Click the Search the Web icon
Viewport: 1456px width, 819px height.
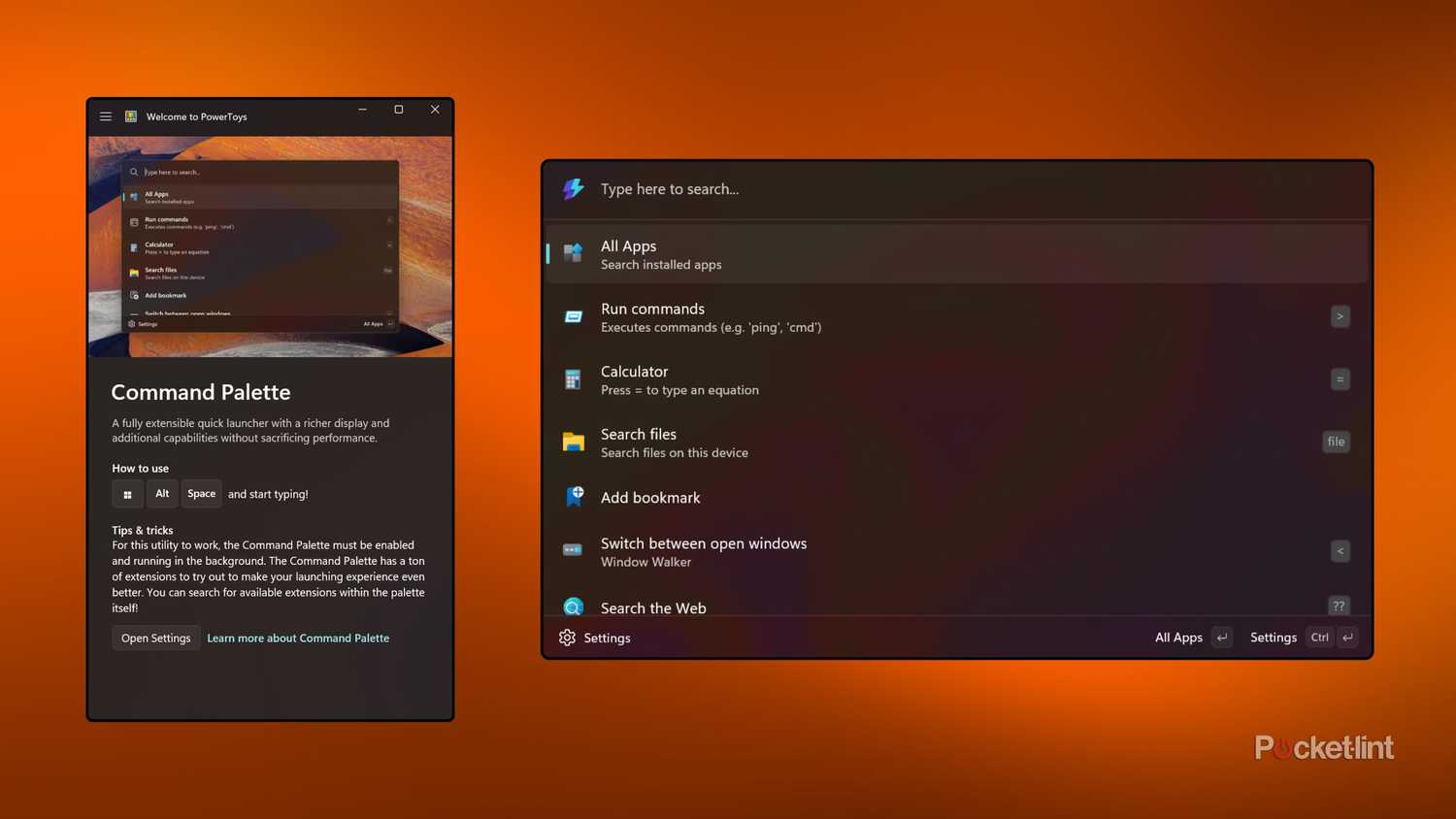(x=574, y=607)
